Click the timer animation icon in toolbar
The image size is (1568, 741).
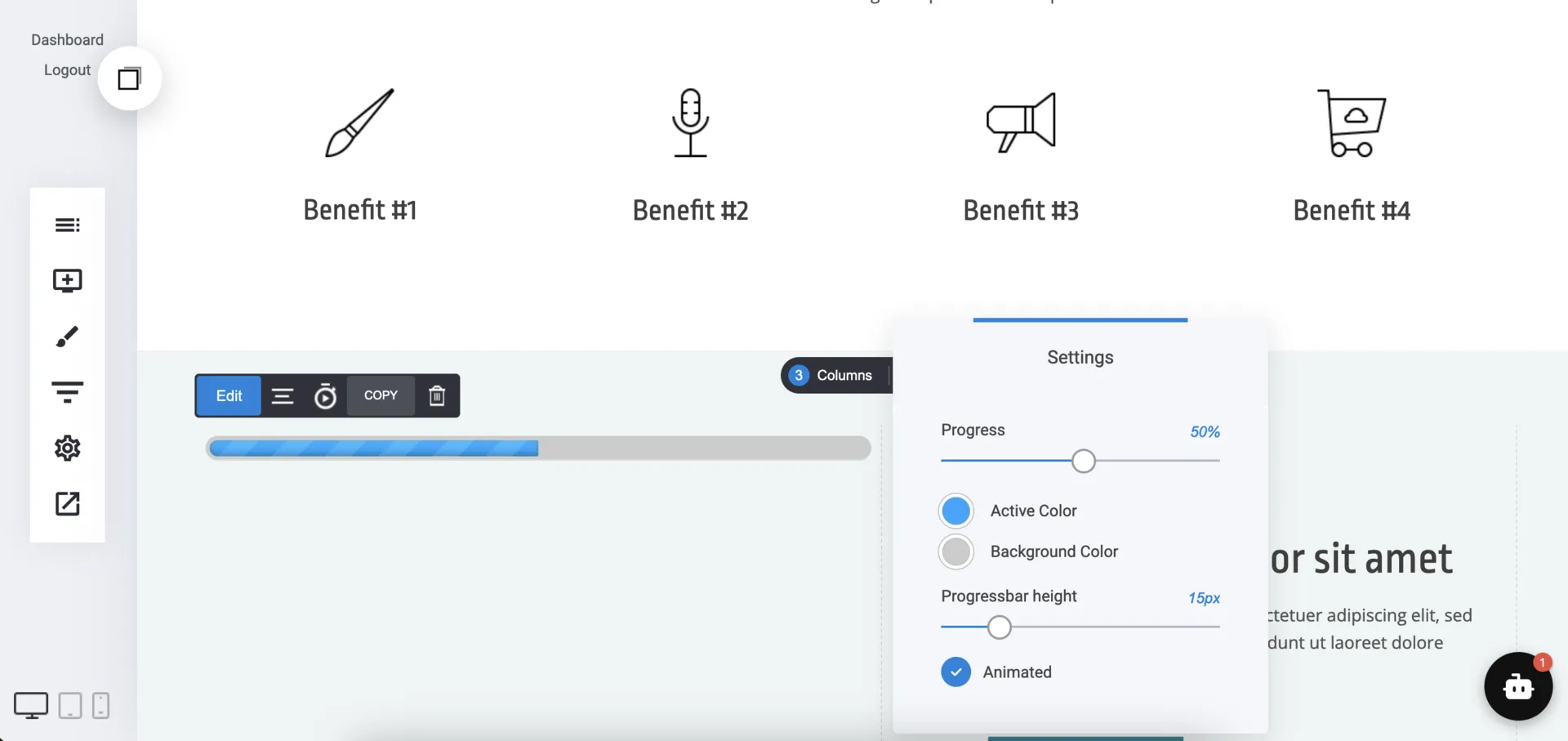(x=325, y=396)
